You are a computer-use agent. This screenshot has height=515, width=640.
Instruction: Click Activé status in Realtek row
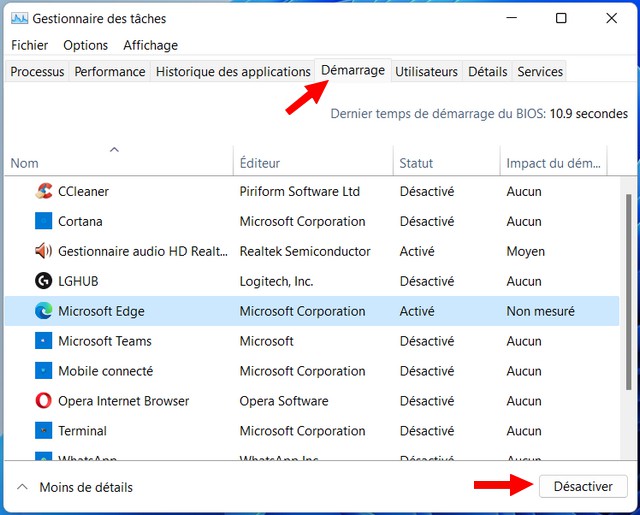coord(417,251)
